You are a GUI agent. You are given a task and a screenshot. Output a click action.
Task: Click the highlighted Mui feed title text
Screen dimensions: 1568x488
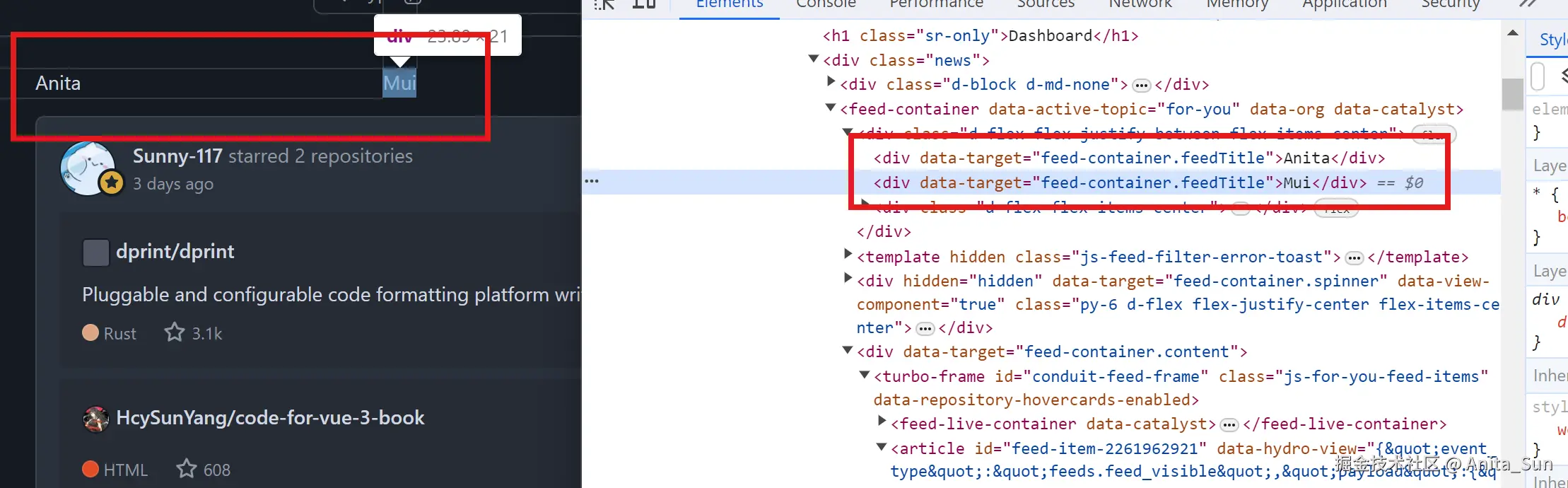click(399, 83)
